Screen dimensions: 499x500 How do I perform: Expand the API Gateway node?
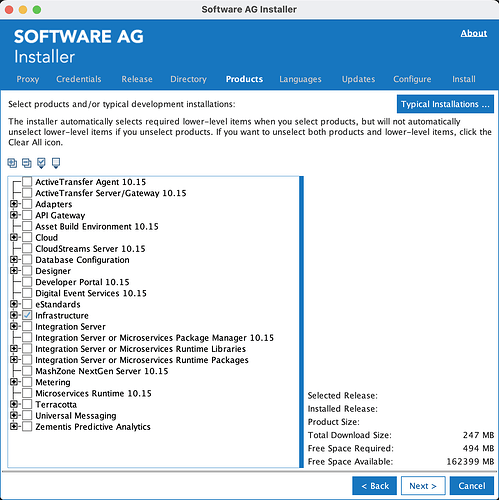(x=14, y=215)
